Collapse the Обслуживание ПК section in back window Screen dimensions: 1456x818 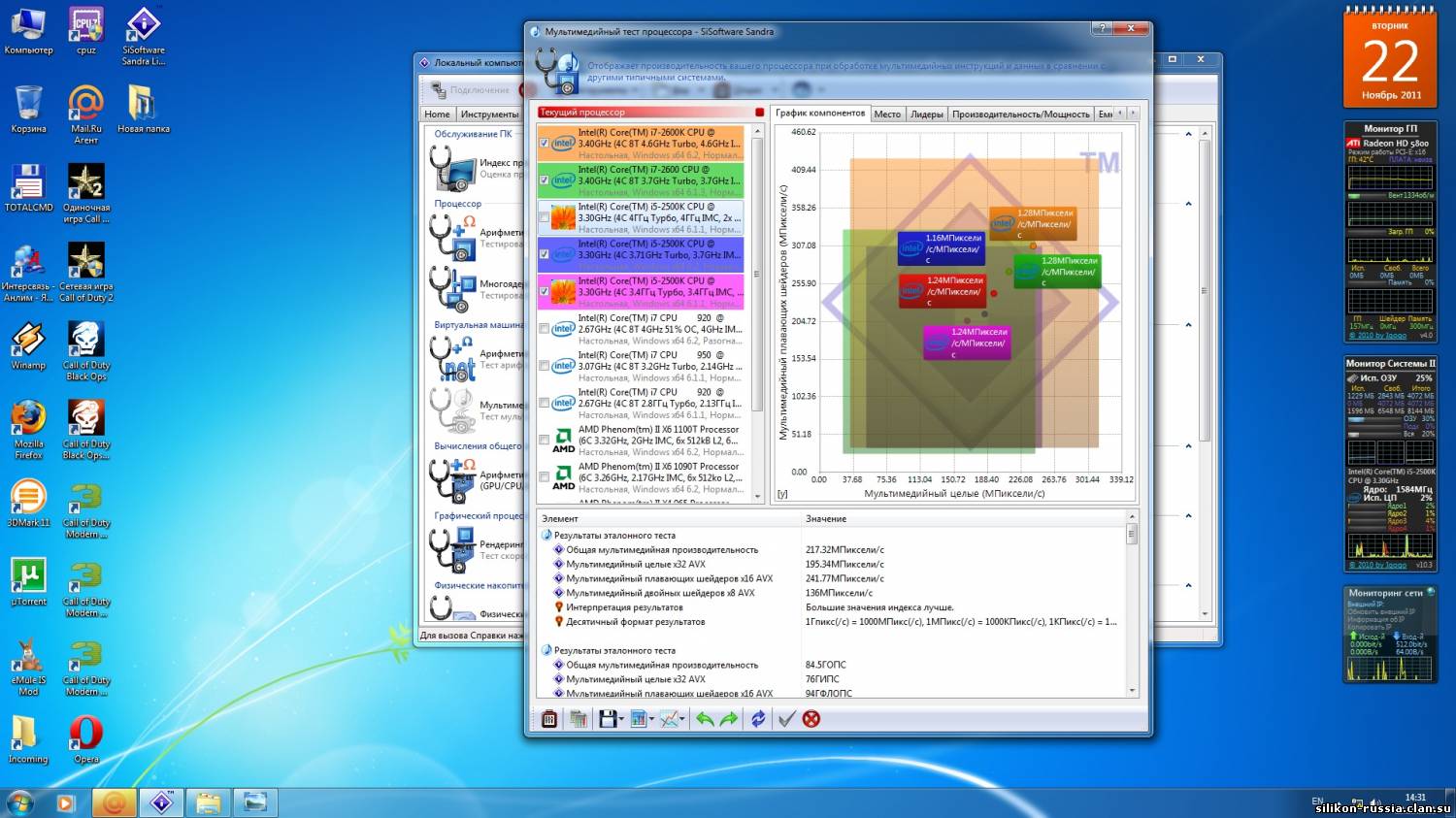(x=1189, y=134)
